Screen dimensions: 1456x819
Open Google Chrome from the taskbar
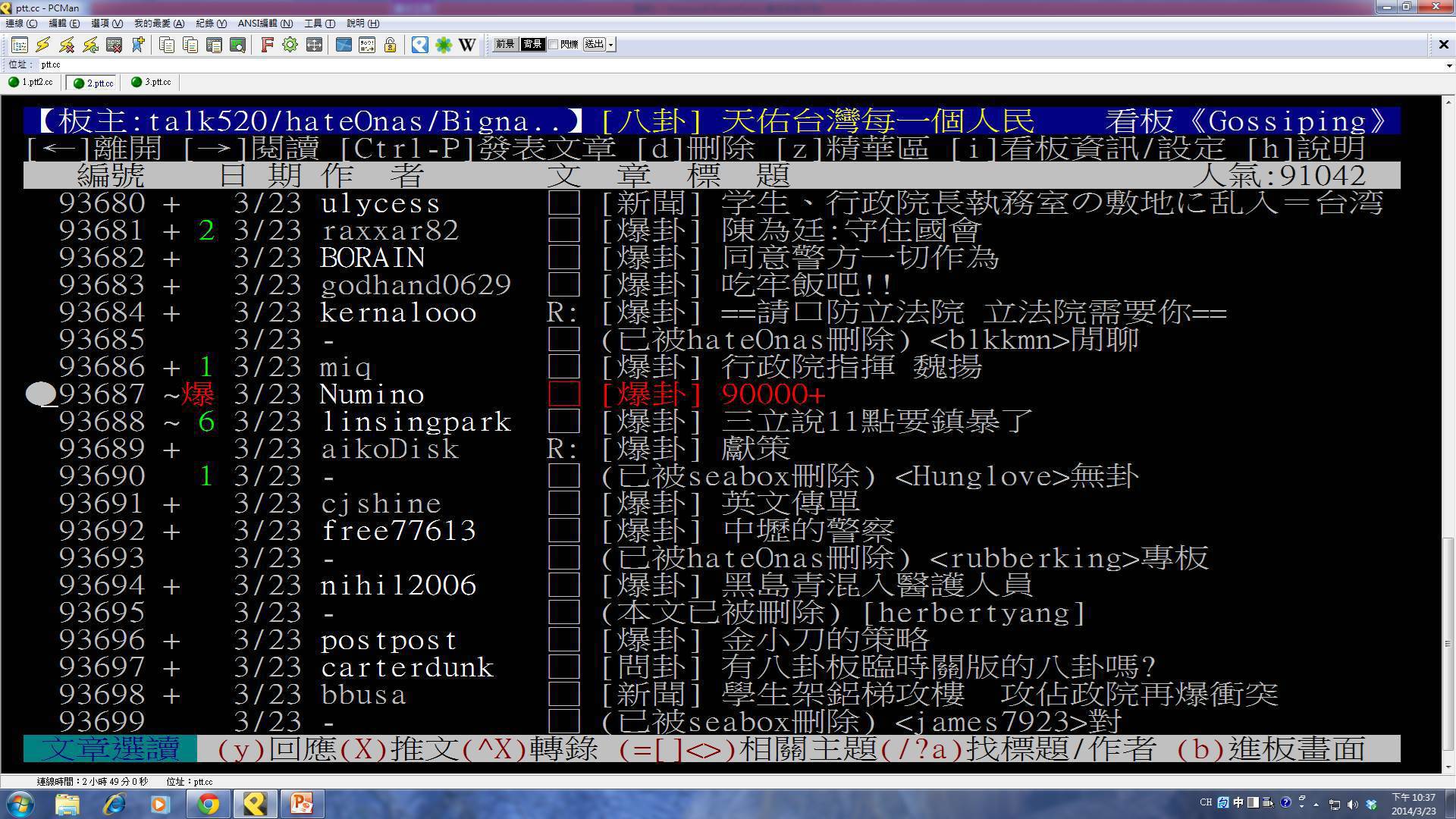pos(208,804)
